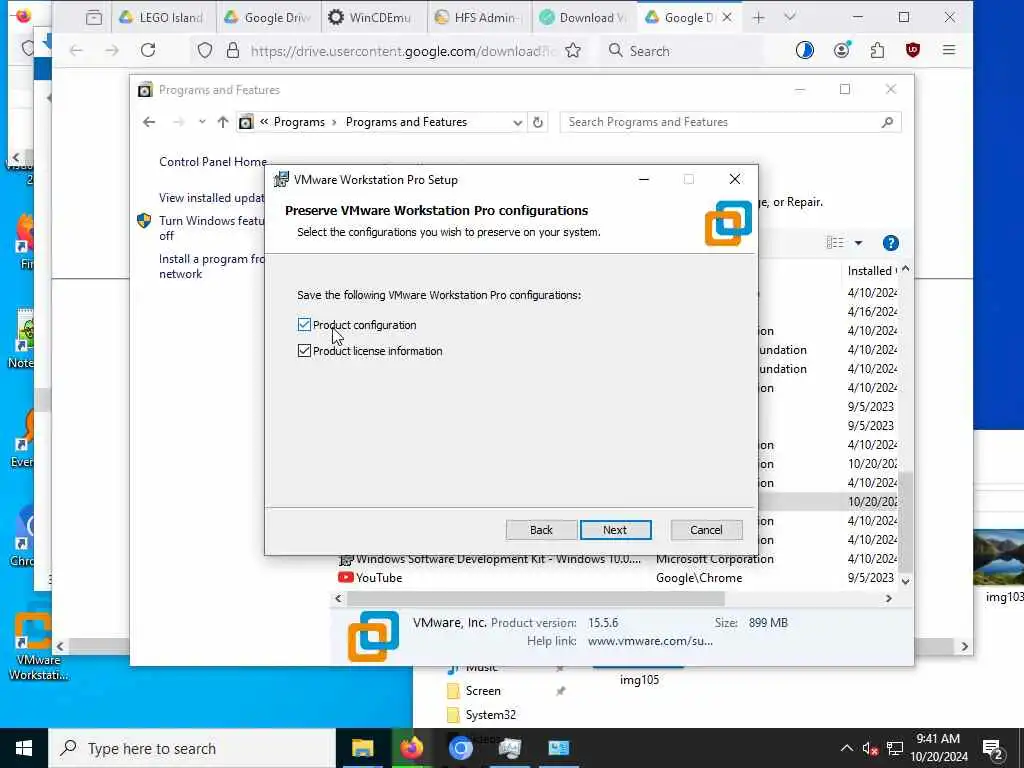Open www.vmware.com help link
Image resolution: width=1024 pixels, height=768 pixels.
coord(650,641)
